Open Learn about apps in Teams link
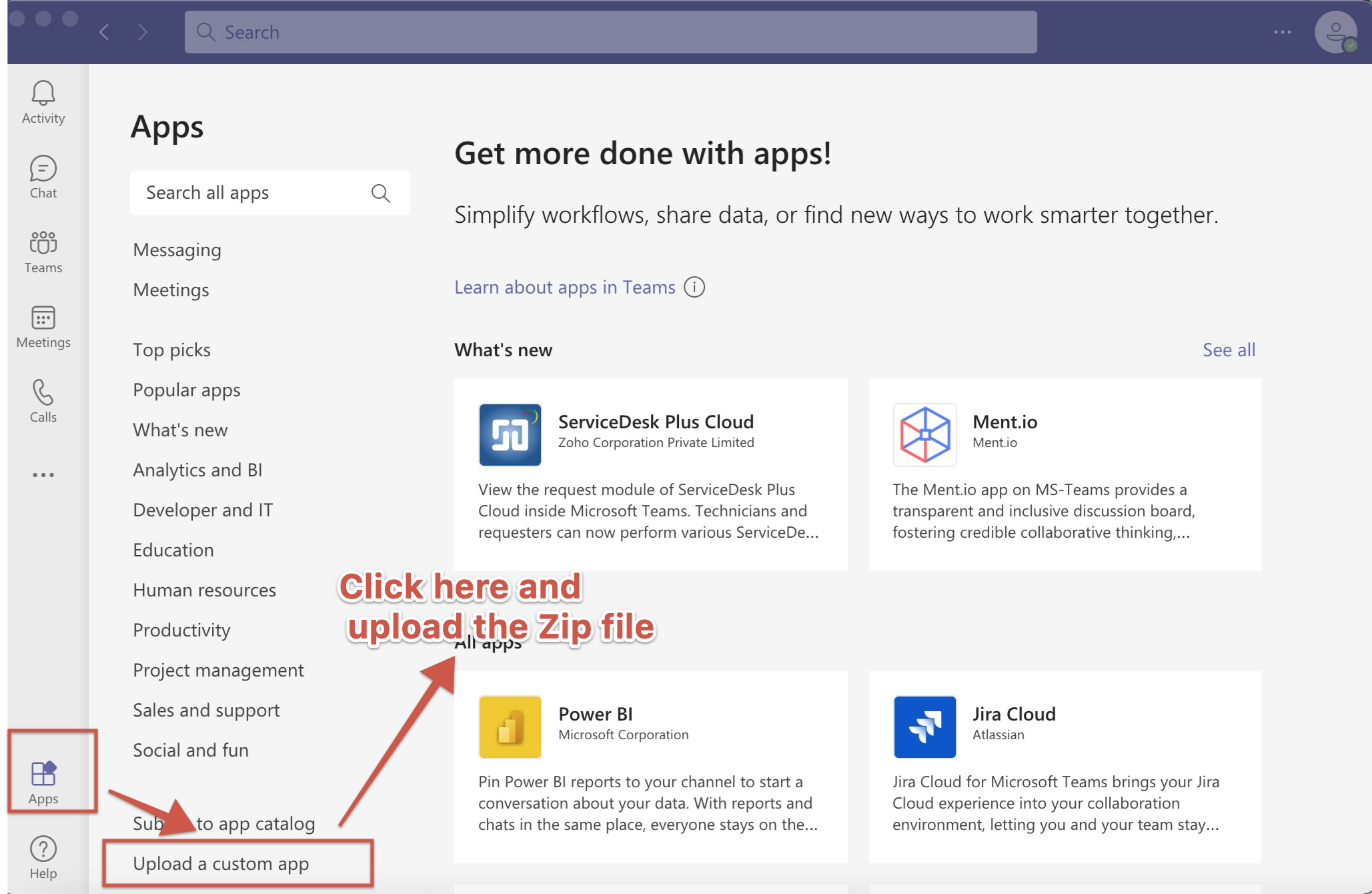This screenshot has height=894, width=1372. tap(565, 288)
